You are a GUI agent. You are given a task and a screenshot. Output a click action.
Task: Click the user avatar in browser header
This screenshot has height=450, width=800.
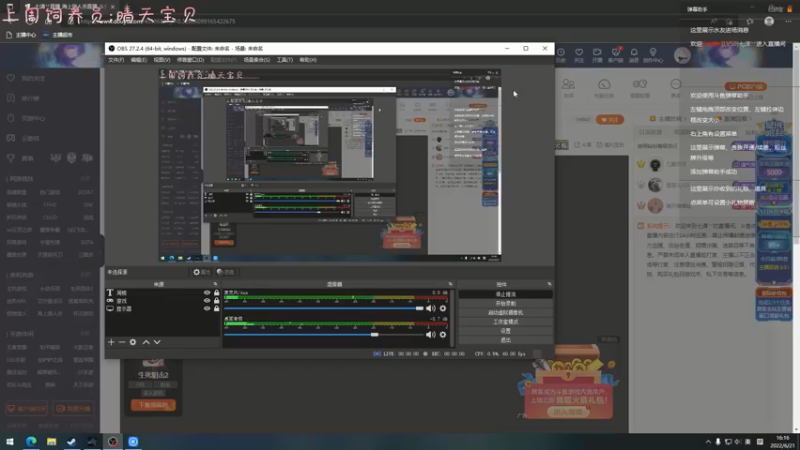coord(682,55)
